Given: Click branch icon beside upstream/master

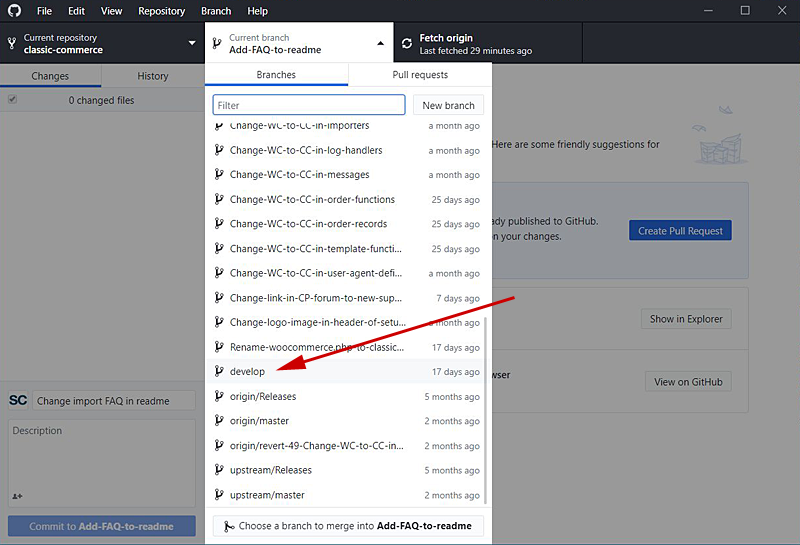Looking at the screenshot, I should point(219,494).
